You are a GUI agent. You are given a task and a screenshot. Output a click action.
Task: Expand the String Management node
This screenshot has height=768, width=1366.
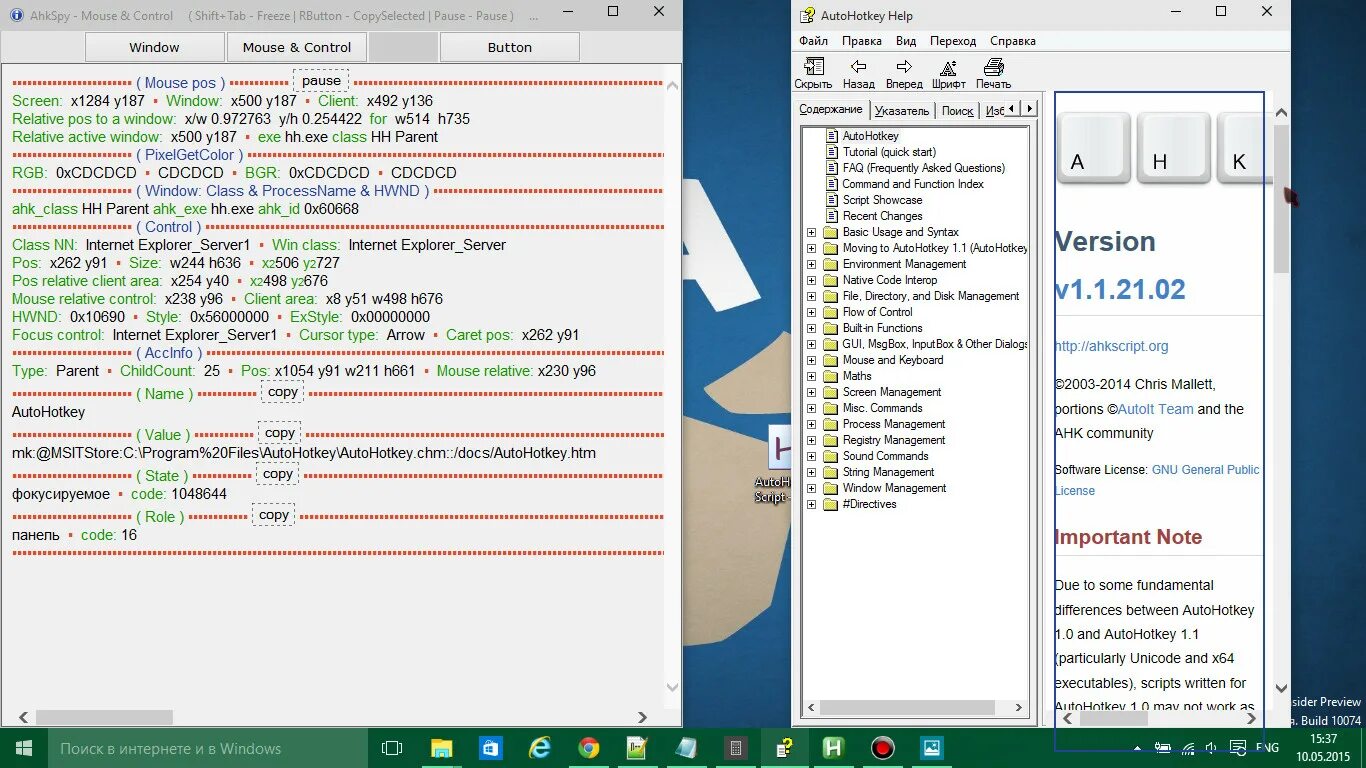[811, 472]
